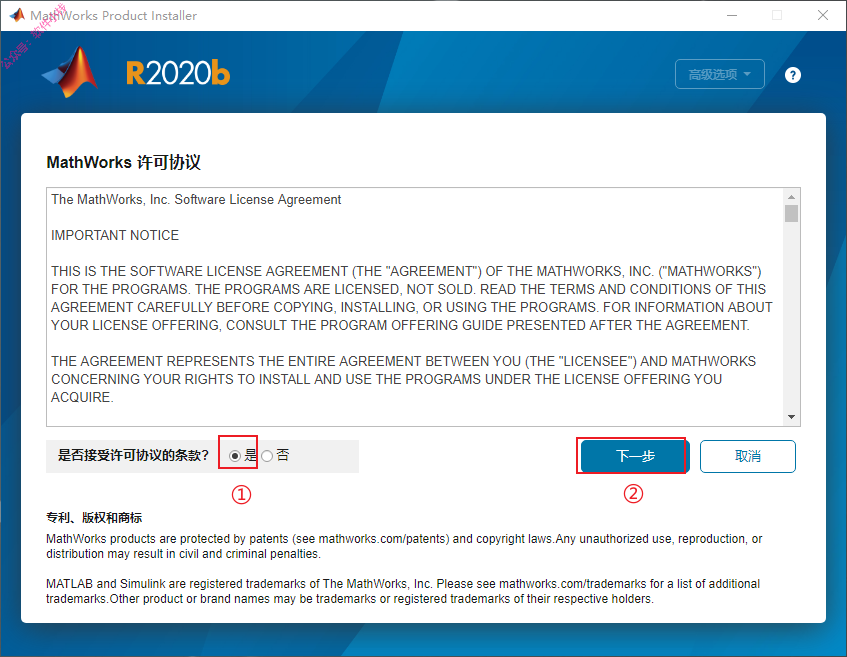This screenshot has width=847, height=657.
Task: Click the license scrollbar up arrow
Action: 791,197
